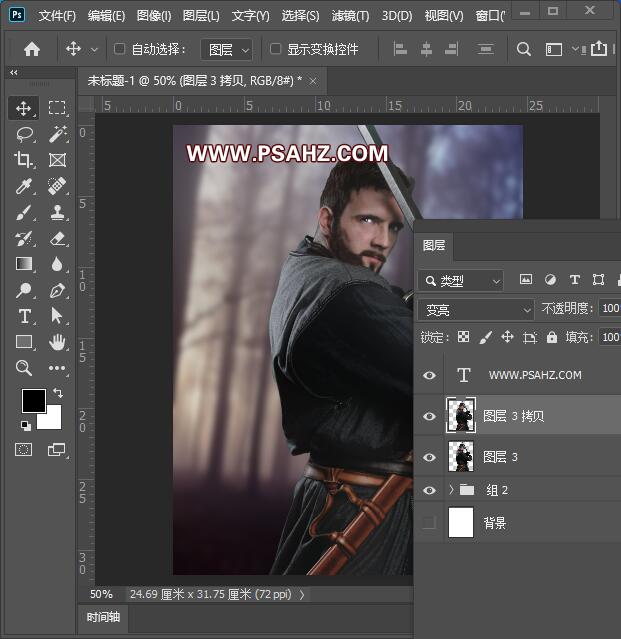Select the Blur tool droplet icon
This screenshot has height=639, width=621.
[x=57, y=264]
